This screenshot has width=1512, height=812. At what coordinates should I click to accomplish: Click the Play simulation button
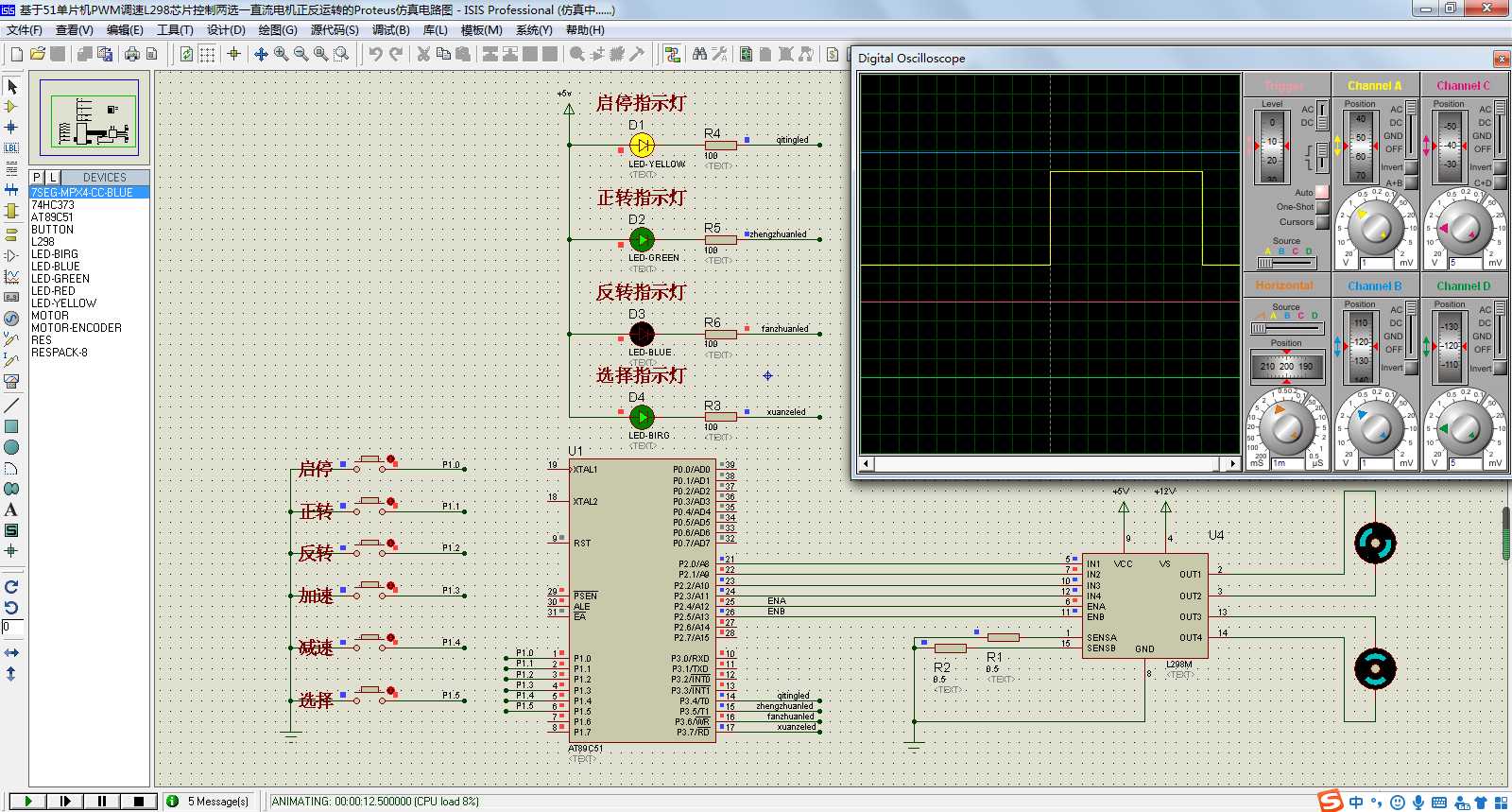[27, 801]
